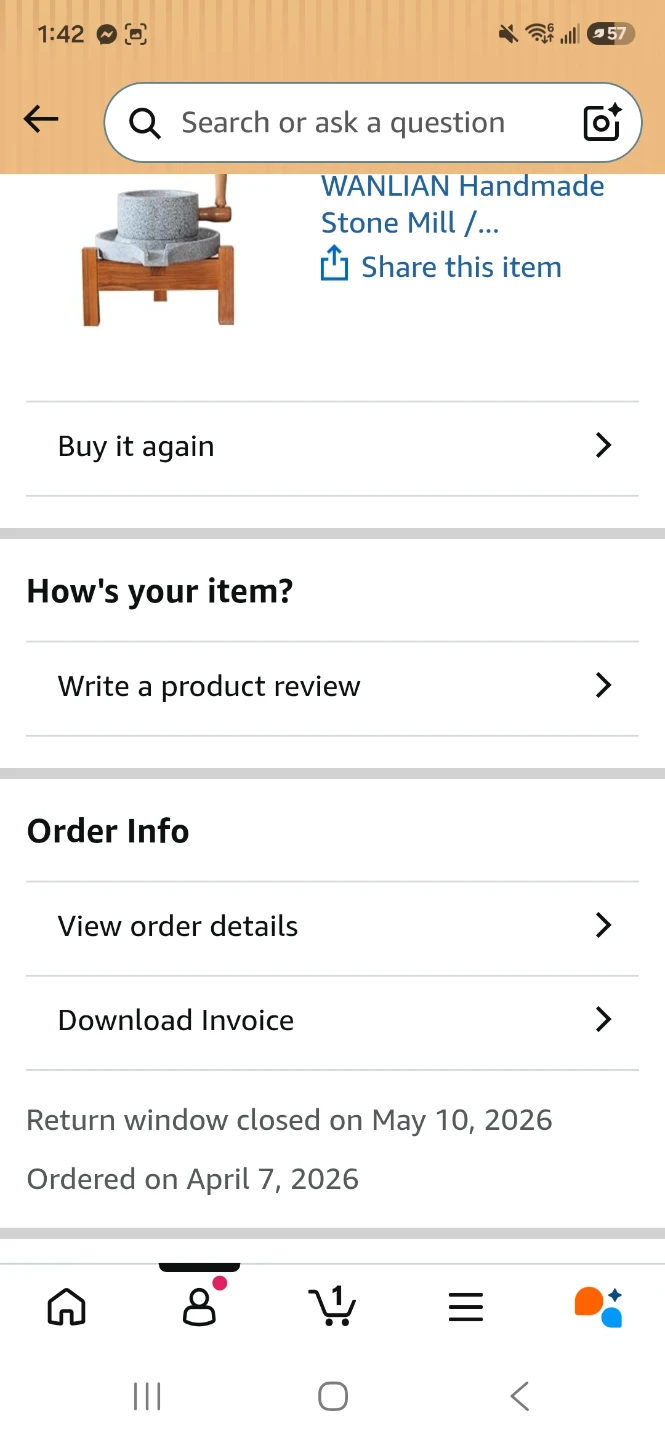665x1440 pixels.
Task: Launch the Rufus AI assistant icon
Action: 598,1306
